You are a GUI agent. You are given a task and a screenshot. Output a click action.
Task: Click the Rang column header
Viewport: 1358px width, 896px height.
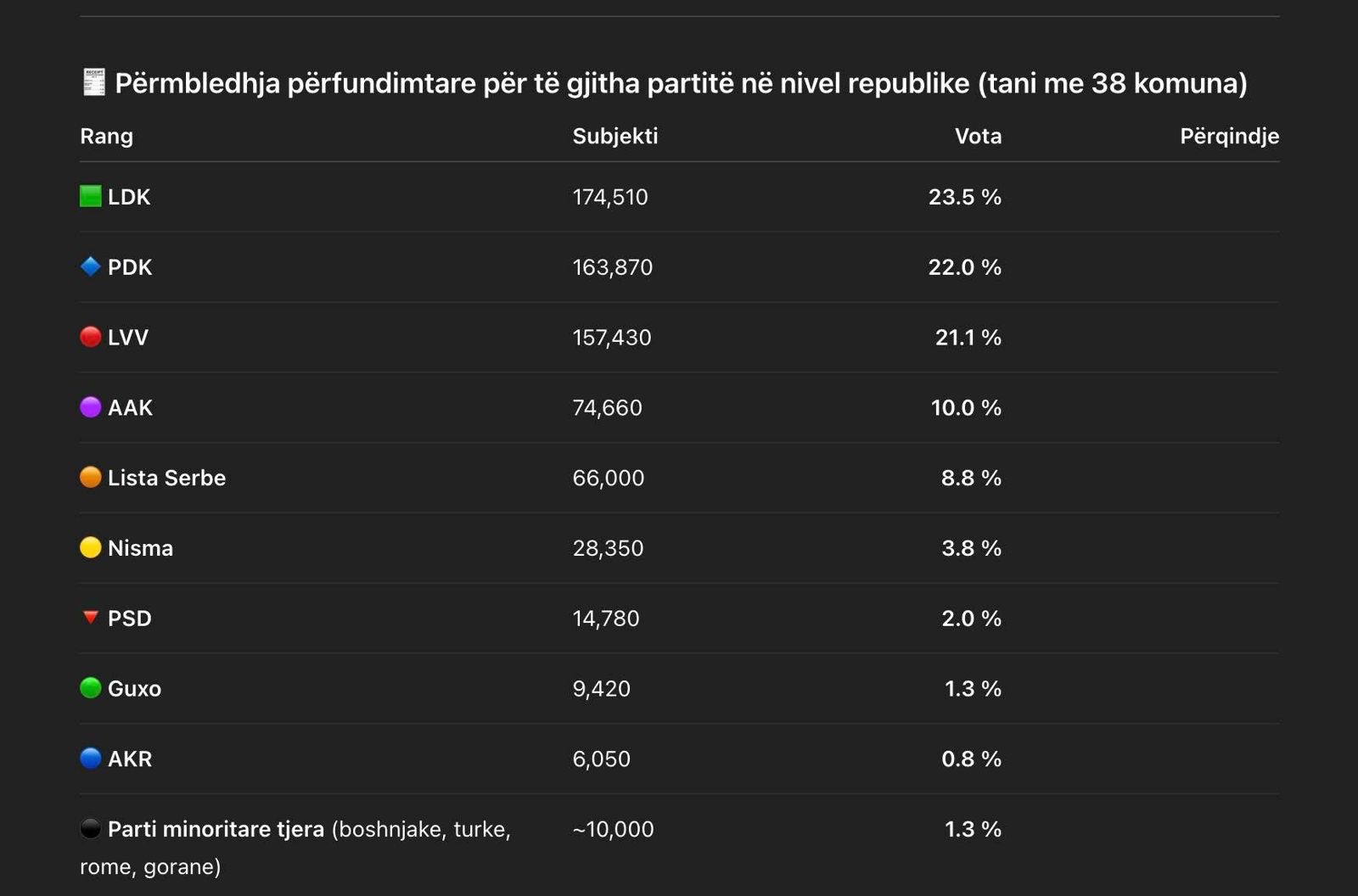106,137
